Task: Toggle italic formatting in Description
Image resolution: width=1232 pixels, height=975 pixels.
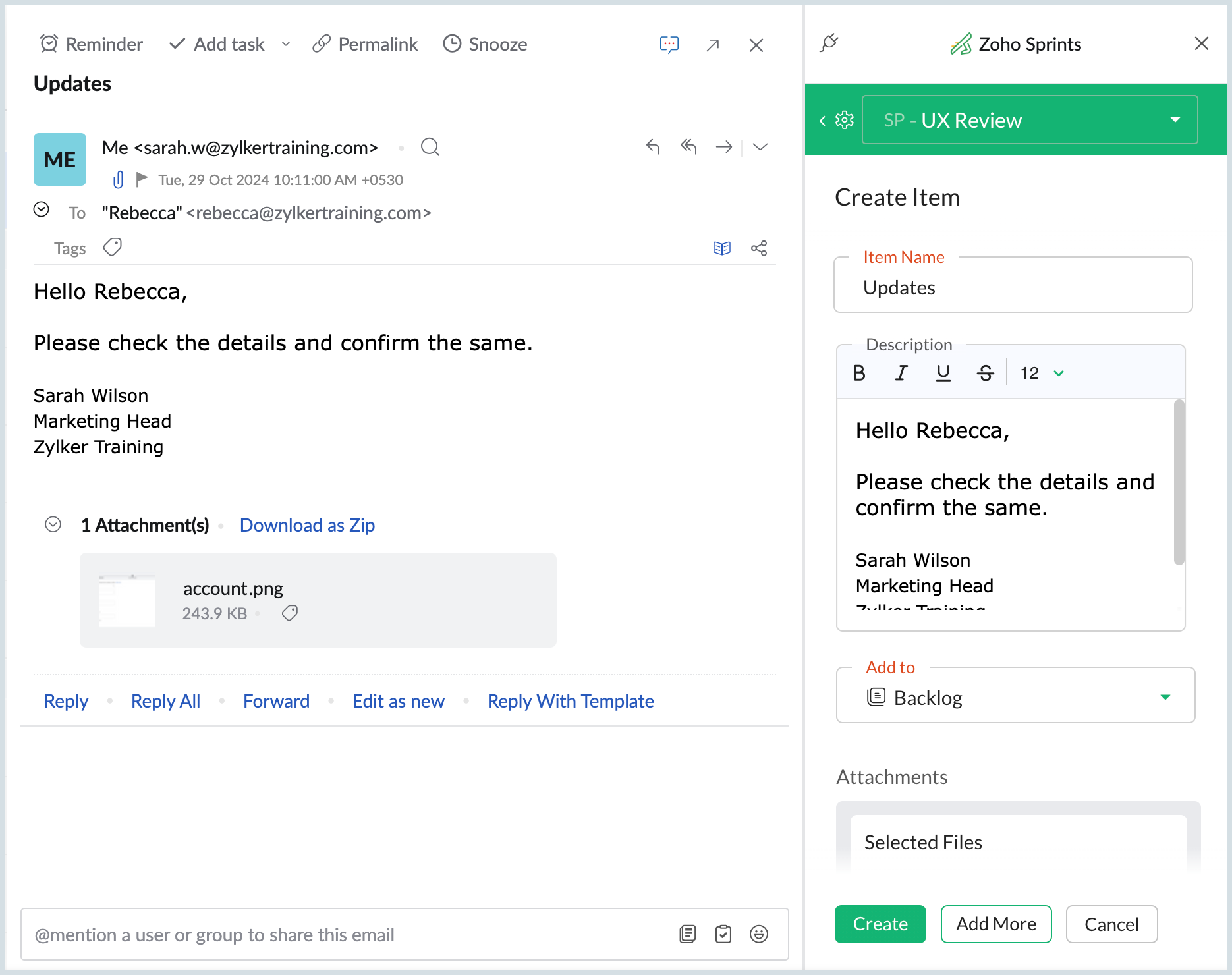Action: click(x=901, y=373)
